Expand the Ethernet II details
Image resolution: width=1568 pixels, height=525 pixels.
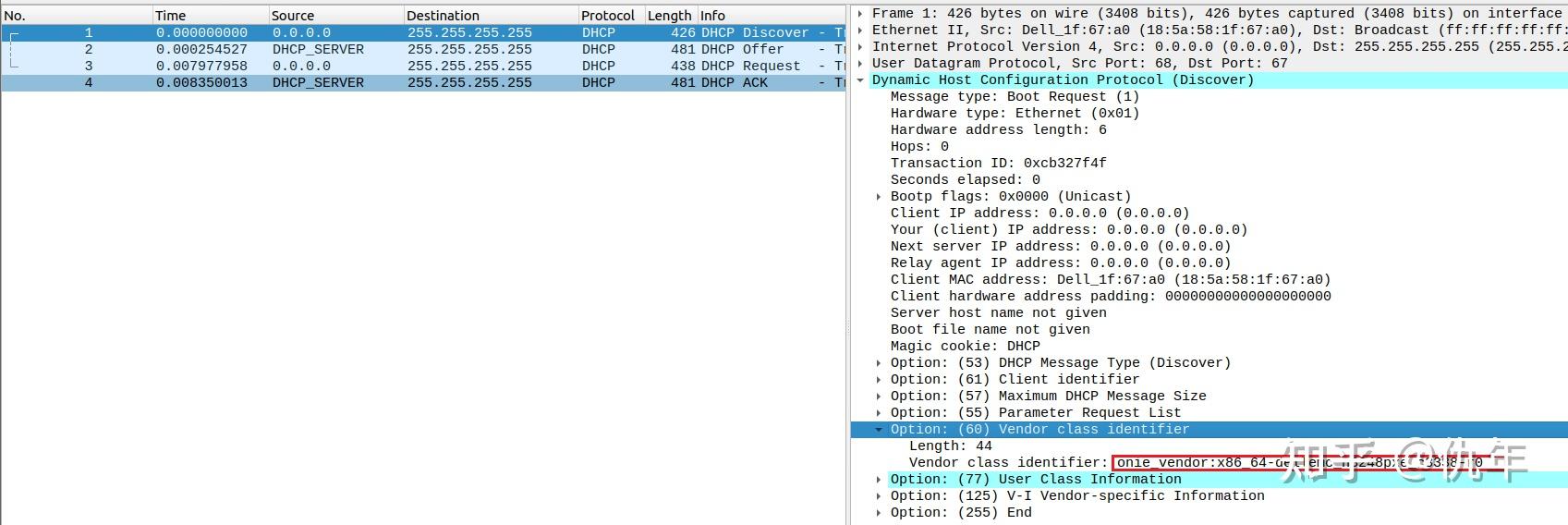coord(861,31)
